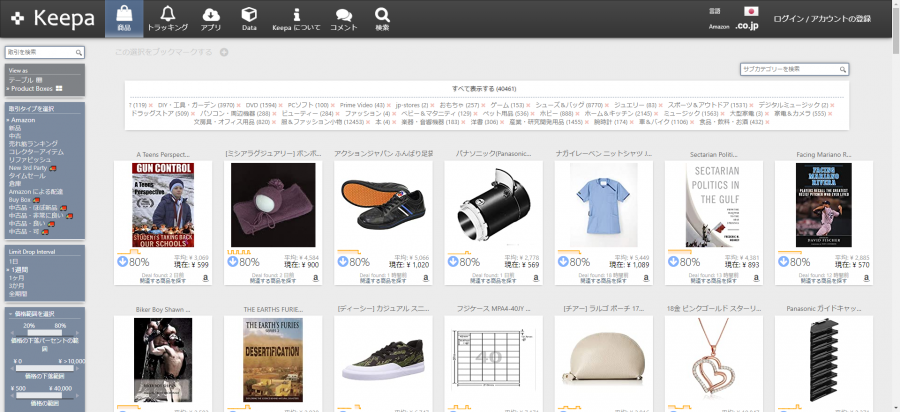Adjust 価格の下落範囲 slider
The image size is (900, 412).
44,368
